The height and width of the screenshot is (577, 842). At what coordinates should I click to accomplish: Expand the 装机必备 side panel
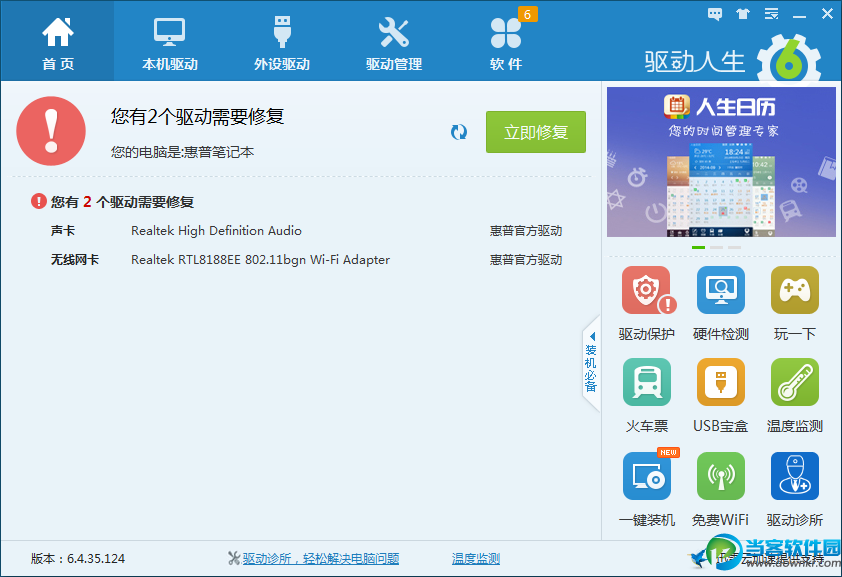[591, 363]
